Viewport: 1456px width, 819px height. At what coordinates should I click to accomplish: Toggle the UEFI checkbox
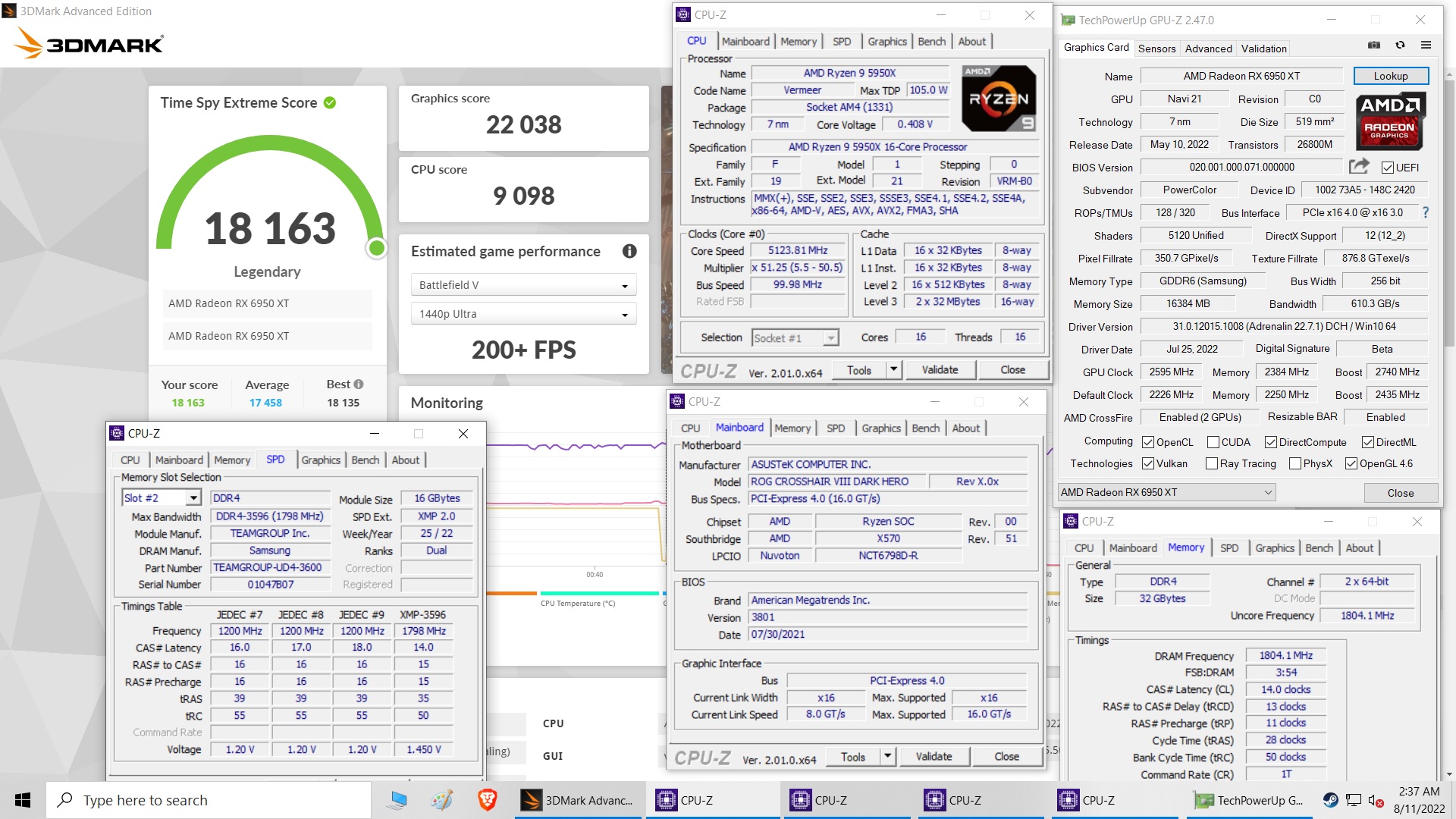(1388, 168)
